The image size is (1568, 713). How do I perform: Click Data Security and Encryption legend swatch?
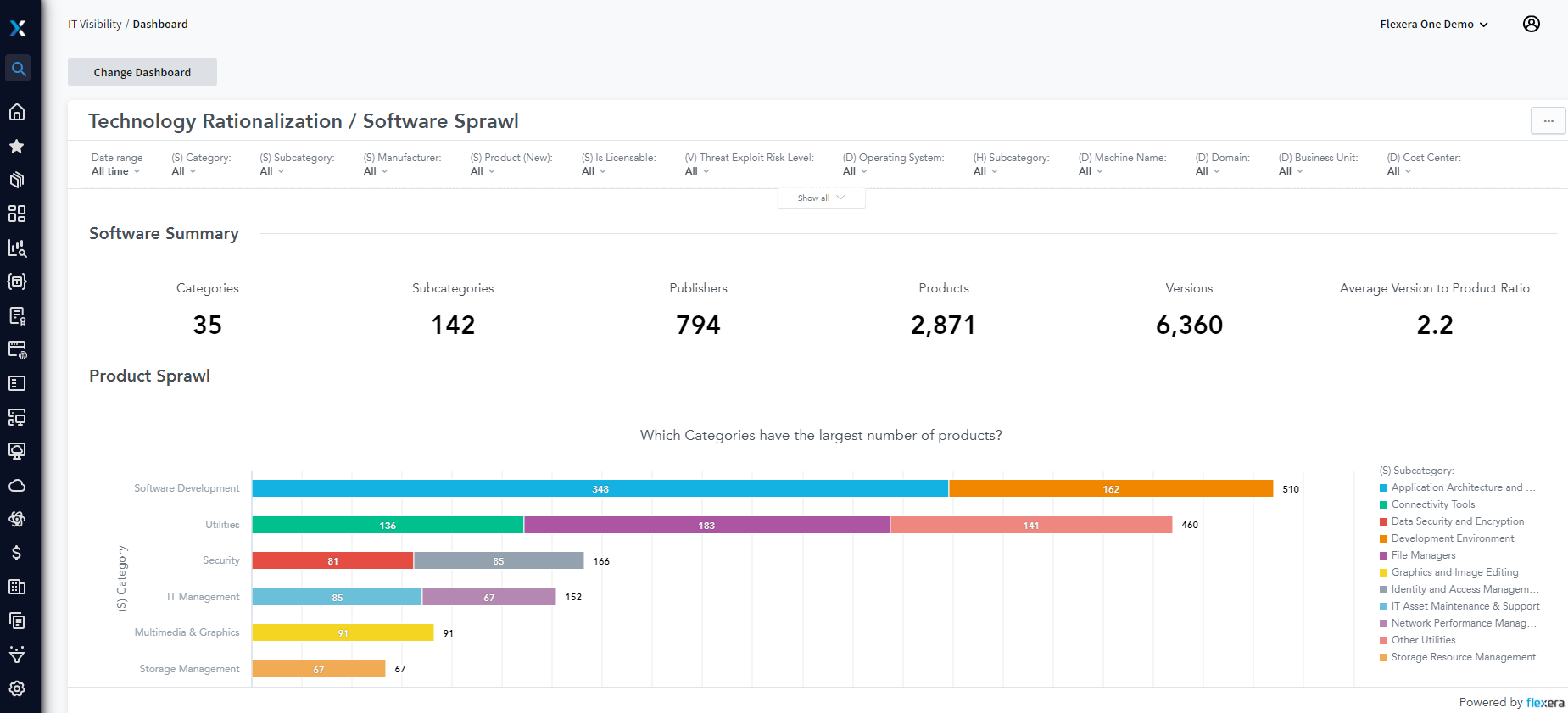pyautogui.click(x=1384, y=521)
